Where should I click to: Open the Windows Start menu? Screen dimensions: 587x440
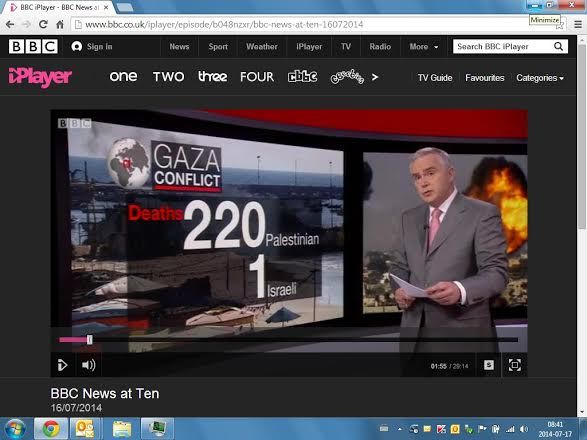coord(14,429)
